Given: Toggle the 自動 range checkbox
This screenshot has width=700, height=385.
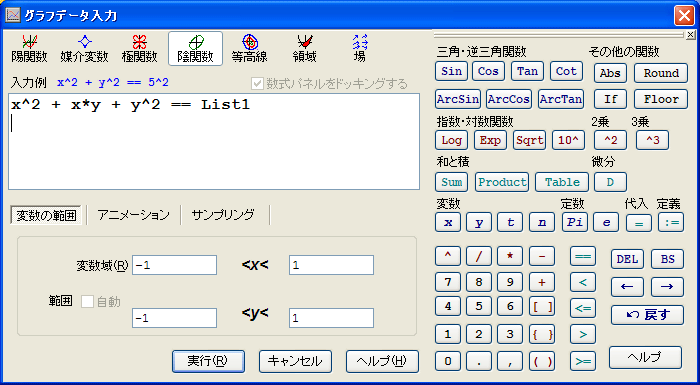Looking at the screenshot, I should pos(87,302).
